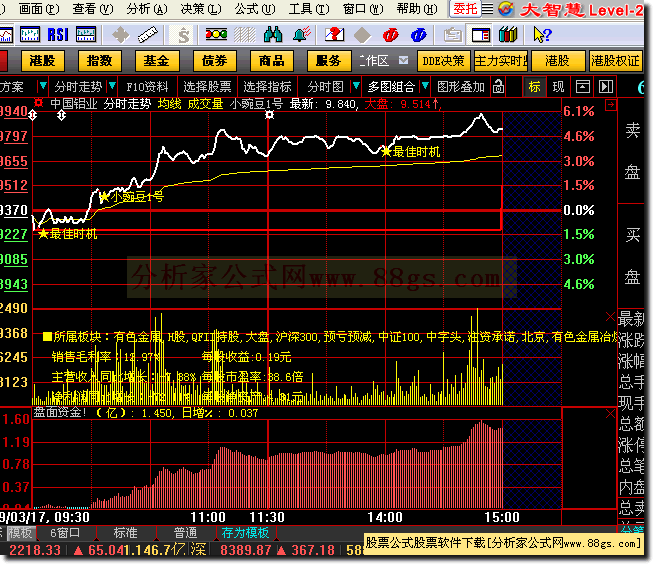This screenshot has width=656, height=566.
Task: Toggle the window layout icon after 现
Action: [x=583, y=87]
